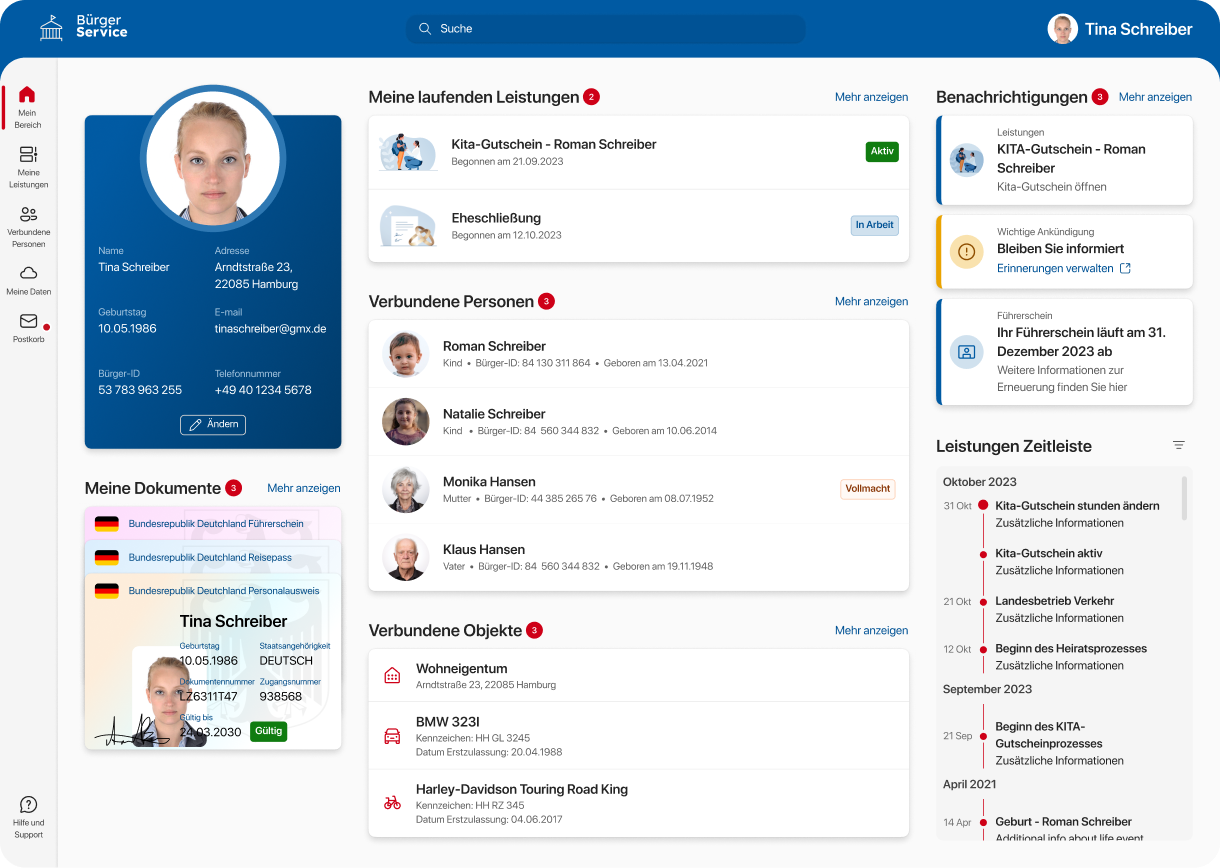The height and width of the screenshot is (868, 1220).
Task: Click the Harley-Davidson motorcycle icon
Action: point(392,803)
